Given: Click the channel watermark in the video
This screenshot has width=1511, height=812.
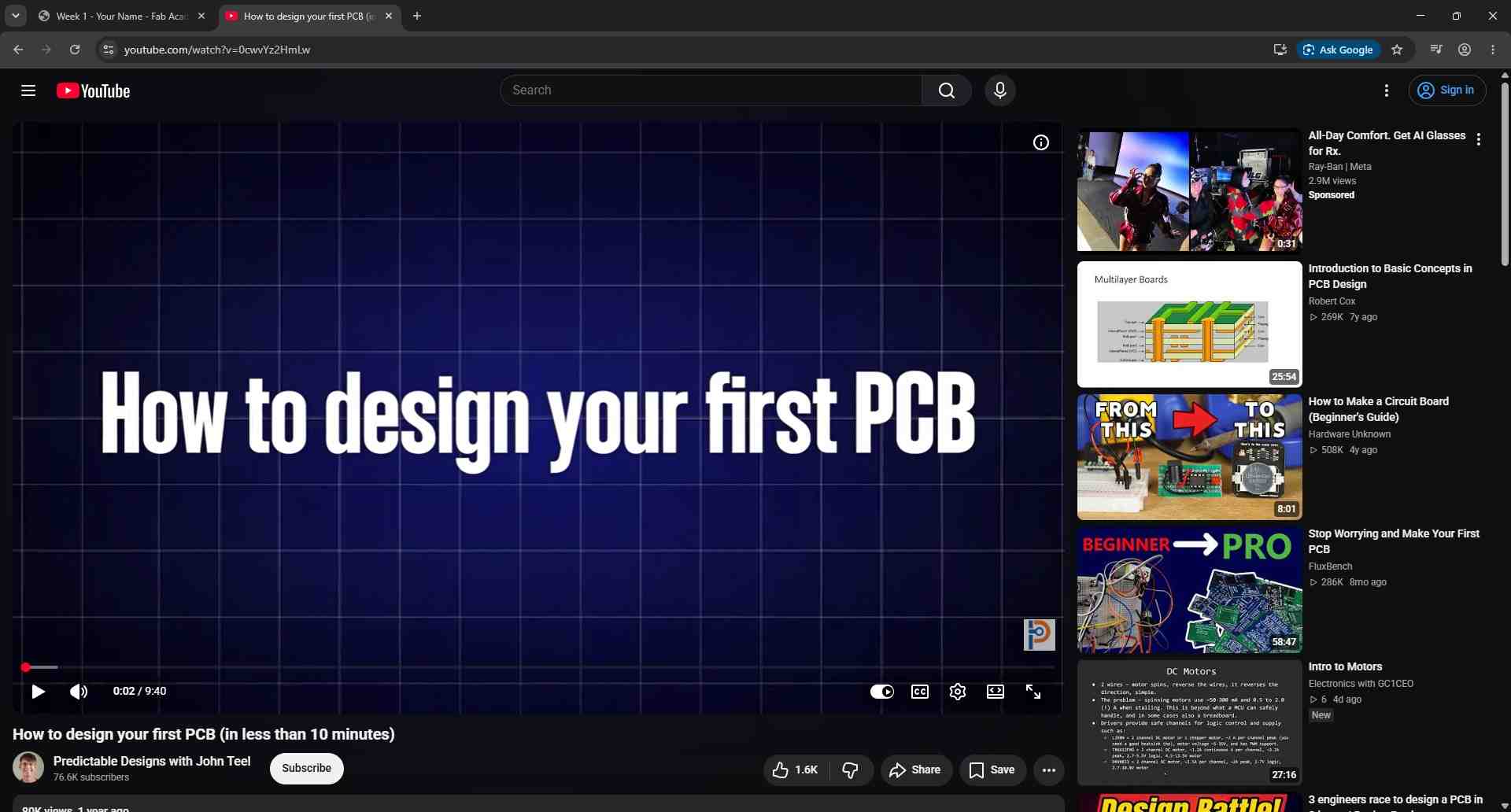Looking at the screenshot, I should click(x=1039, y=635).
